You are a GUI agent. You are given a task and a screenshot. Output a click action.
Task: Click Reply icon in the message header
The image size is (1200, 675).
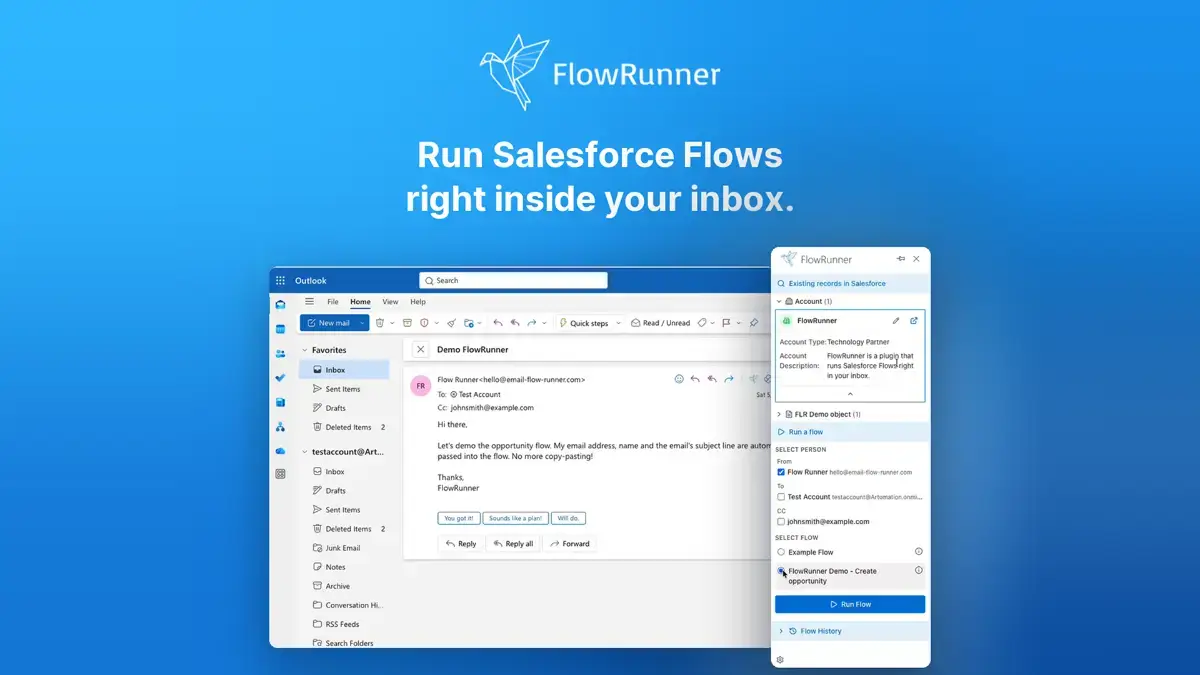[695, 379]
